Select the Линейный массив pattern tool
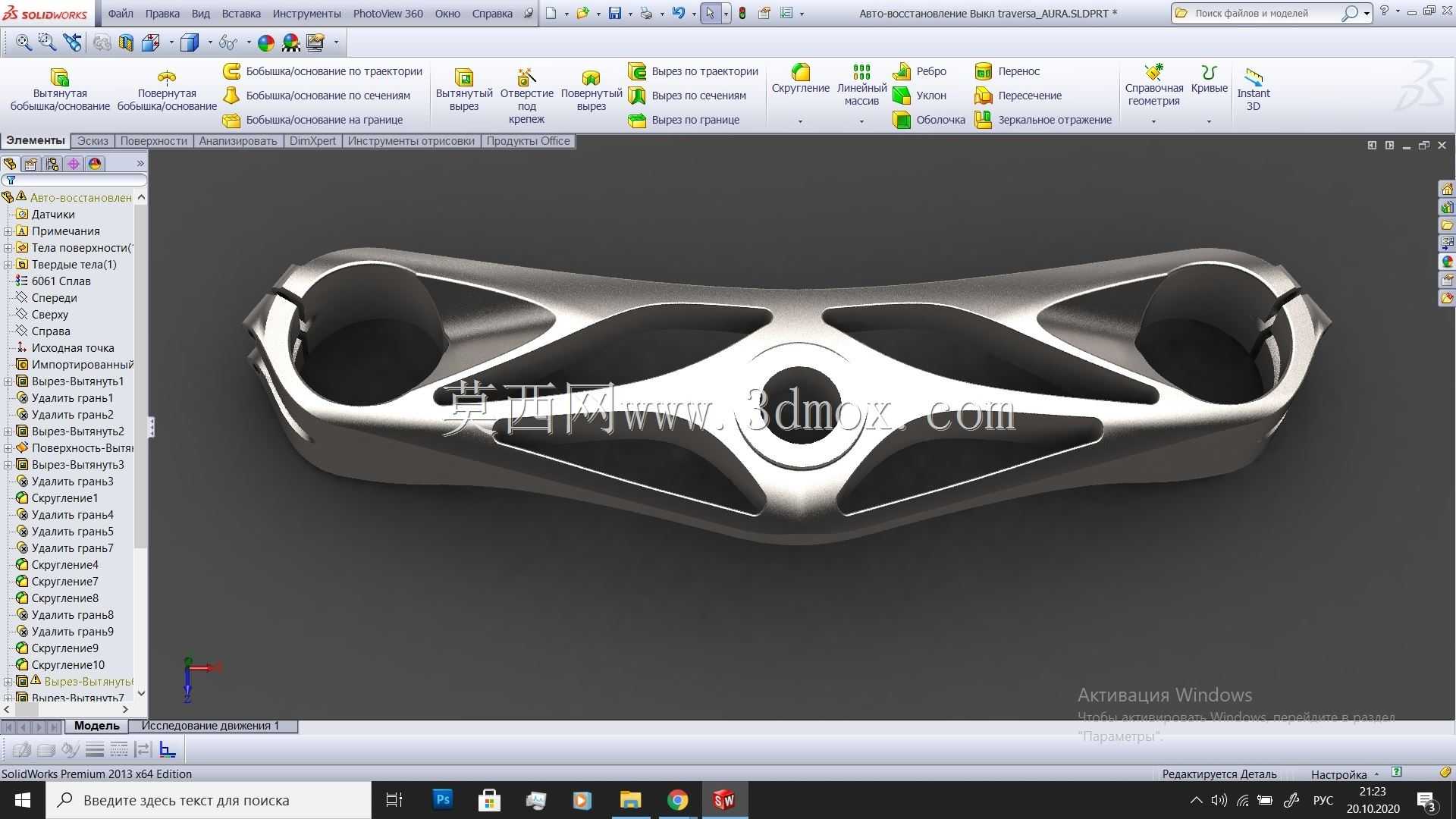Image resolution: width=1456 pixels, height=819 pixels. tap(861, 85)
